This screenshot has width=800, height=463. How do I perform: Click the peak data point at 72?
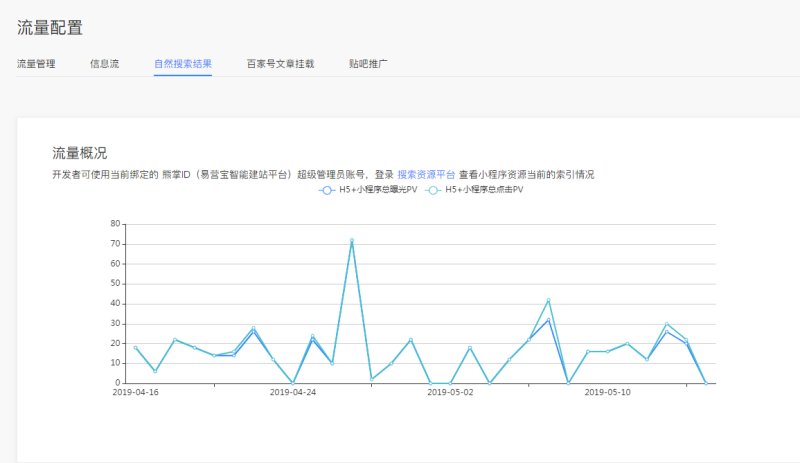coord(351,240)
